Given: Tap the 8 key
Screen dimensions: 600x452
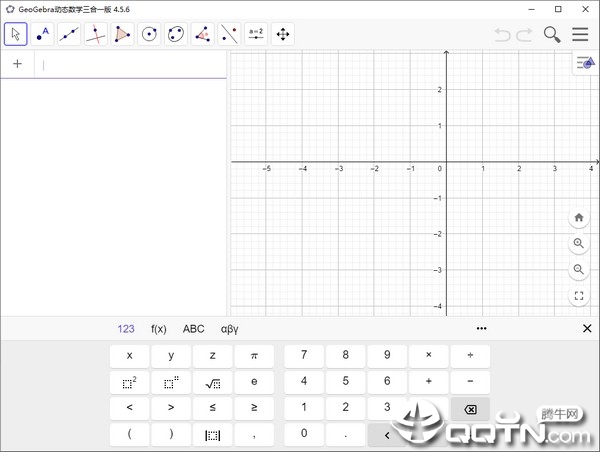Looking at the screenshot, I should pyautogui.click(x=346, y=356).
